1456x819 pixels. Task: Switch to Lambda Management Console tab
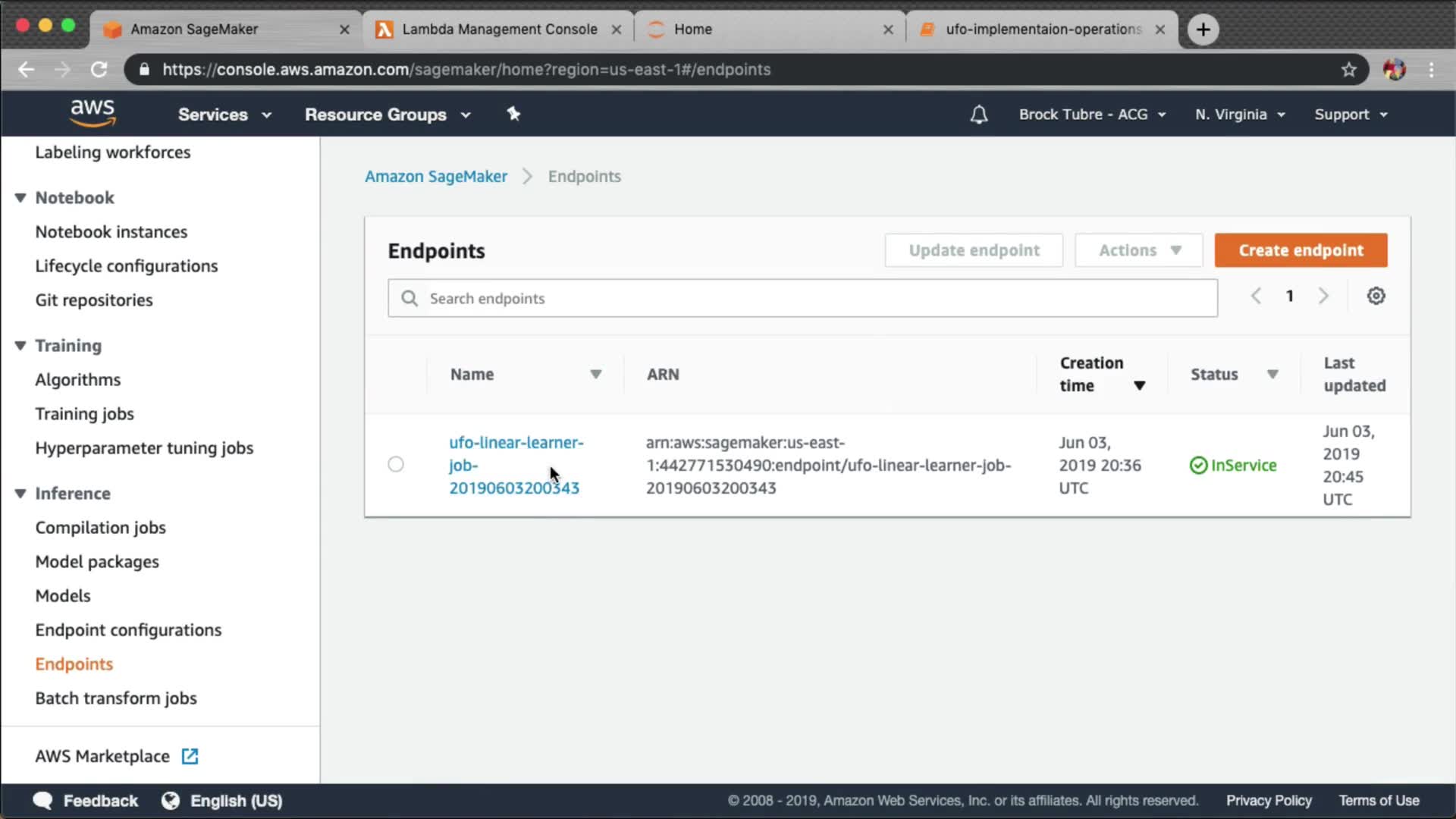coord(499,29)
